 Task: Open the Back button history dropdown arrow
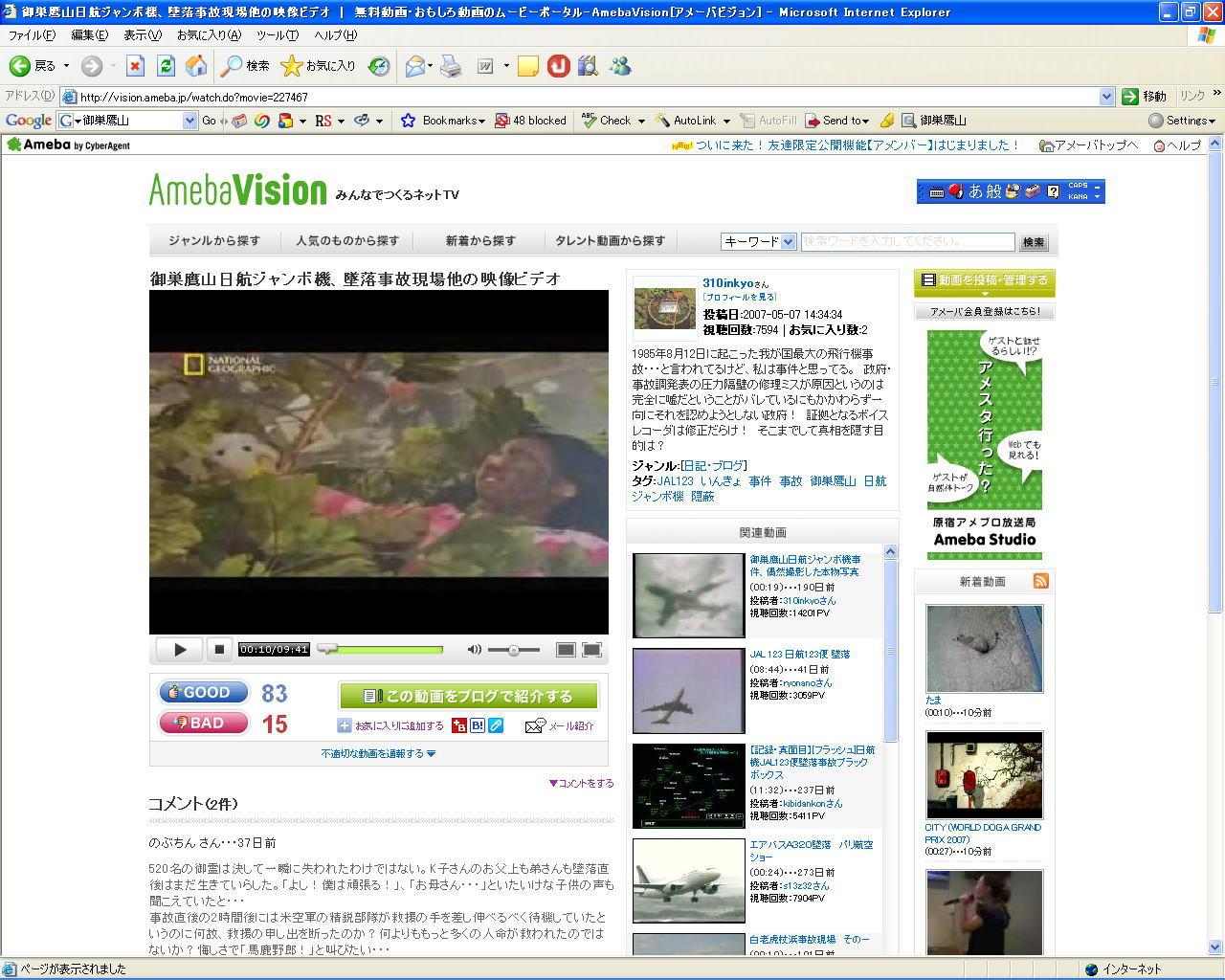coord(66,66)
